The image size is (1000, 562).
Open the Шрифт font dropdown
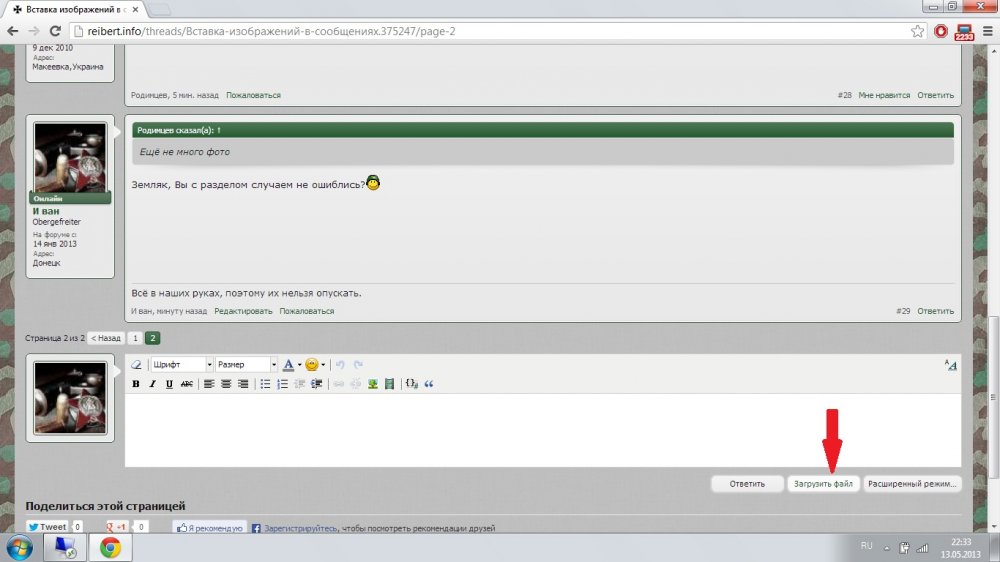tap(181, 364)
